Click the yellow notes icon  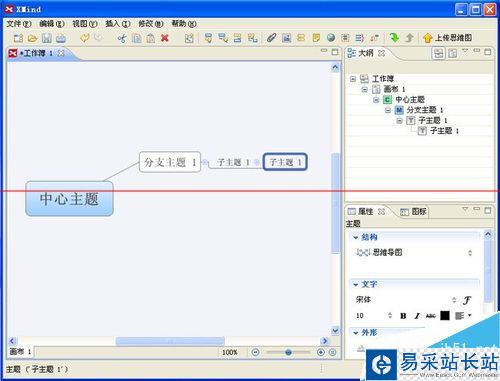click(x=316, y=38)
